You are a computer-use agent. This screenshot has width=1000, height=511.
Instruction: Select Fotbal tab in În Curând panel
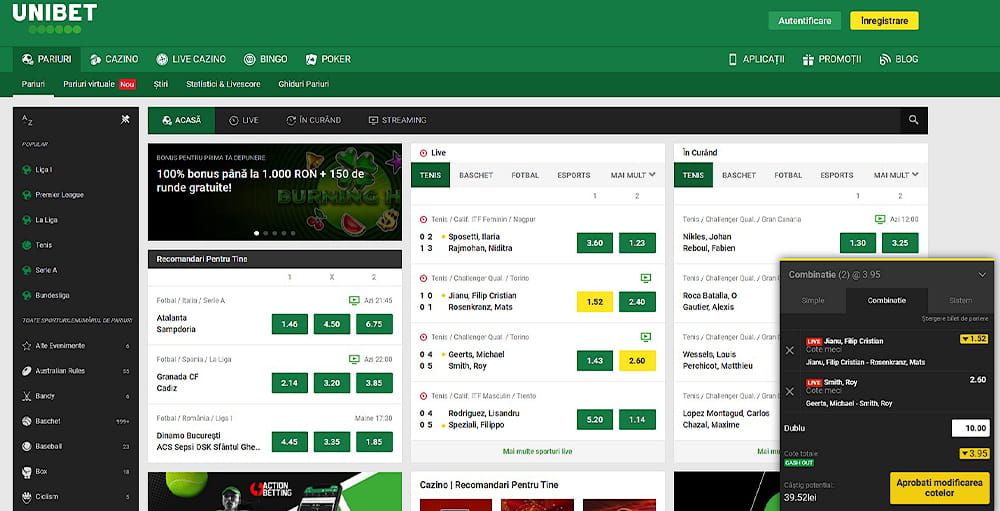(788, 175)
